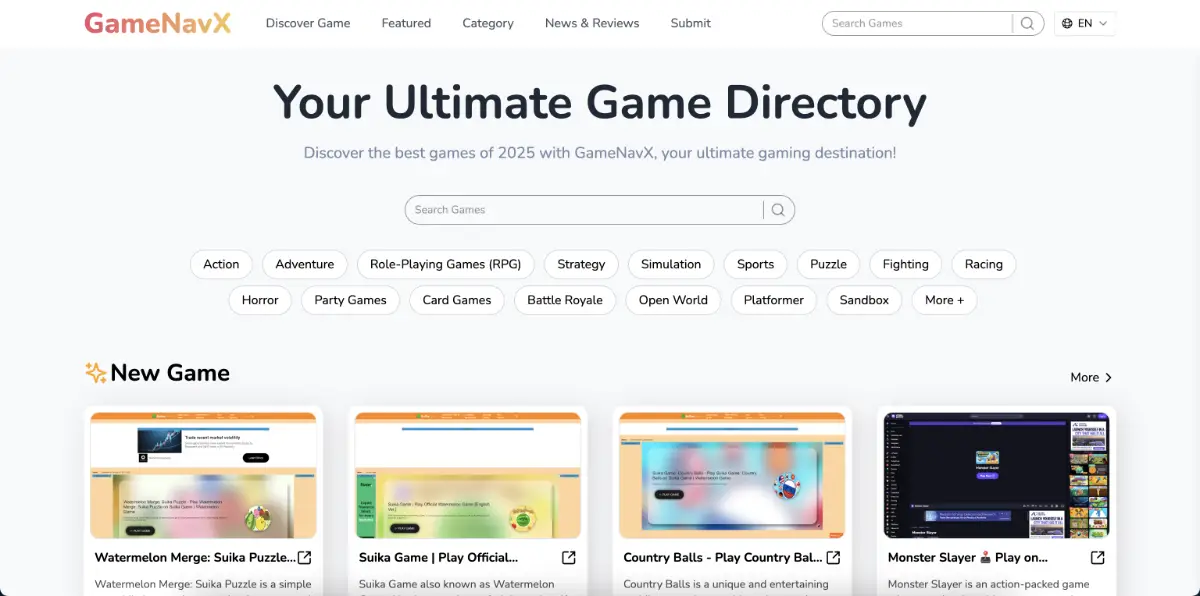Toggle the Battle Royale filter pill

point(564,300)
